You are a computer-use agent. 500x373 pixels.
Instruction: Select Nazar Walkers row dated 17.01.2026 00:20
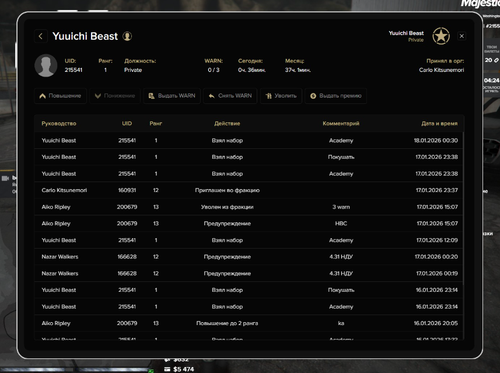[x=249, y=257]
